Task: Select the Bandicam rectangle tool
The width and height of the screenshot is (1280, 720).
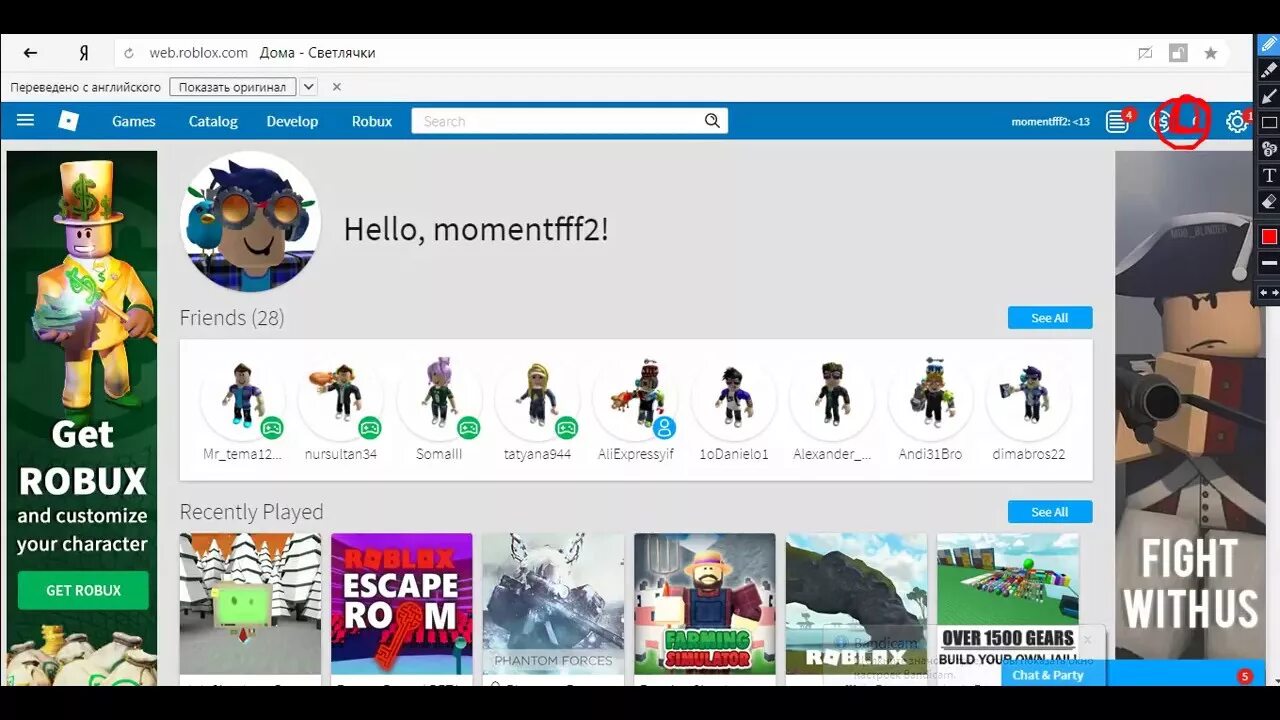Action: (1269, 123)
